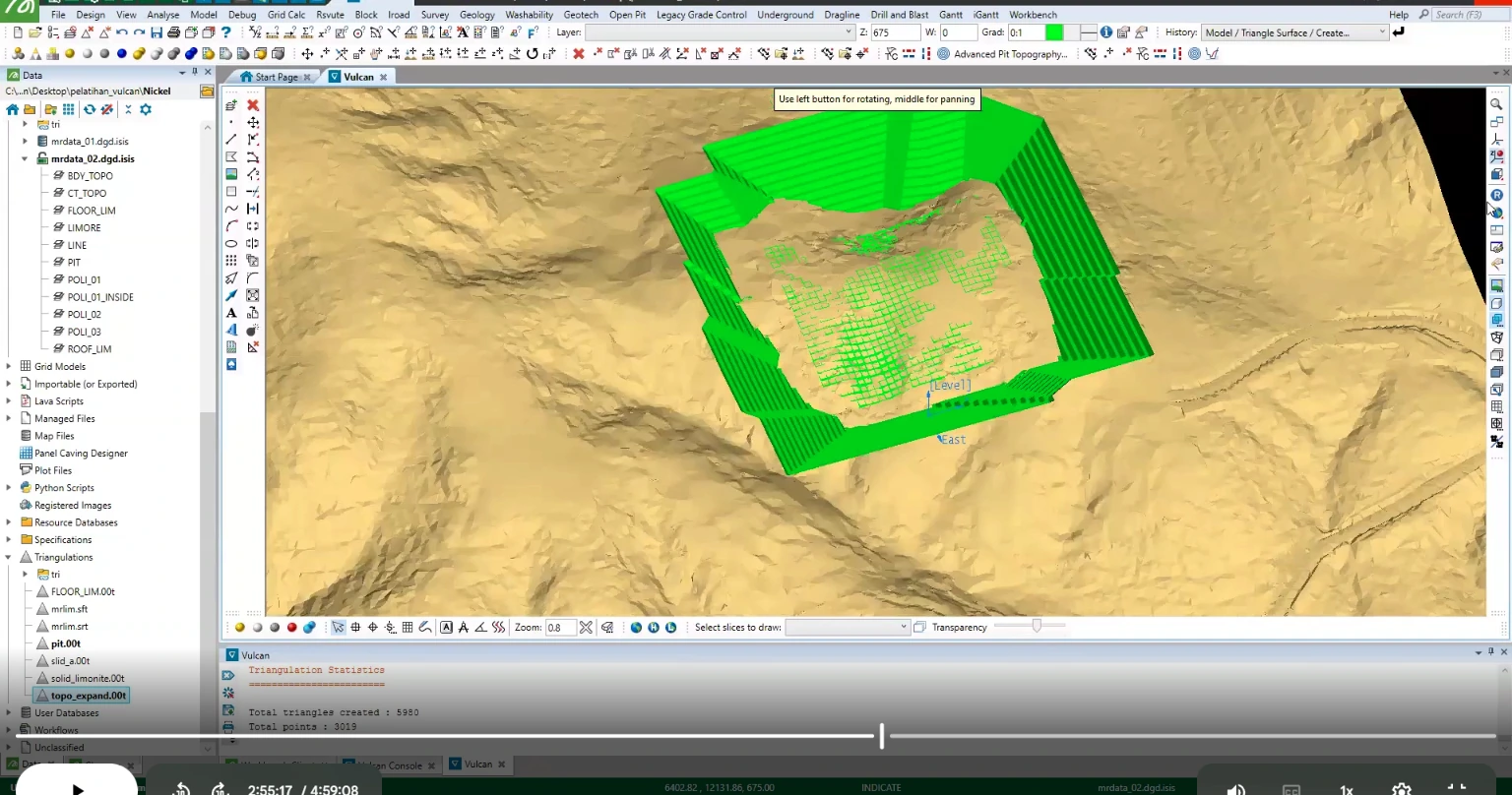1512x795 pixels.
Task: Click the magnifier zoom icon on right toolbar
Action: pyautogui.click(x=1496, y=104)
